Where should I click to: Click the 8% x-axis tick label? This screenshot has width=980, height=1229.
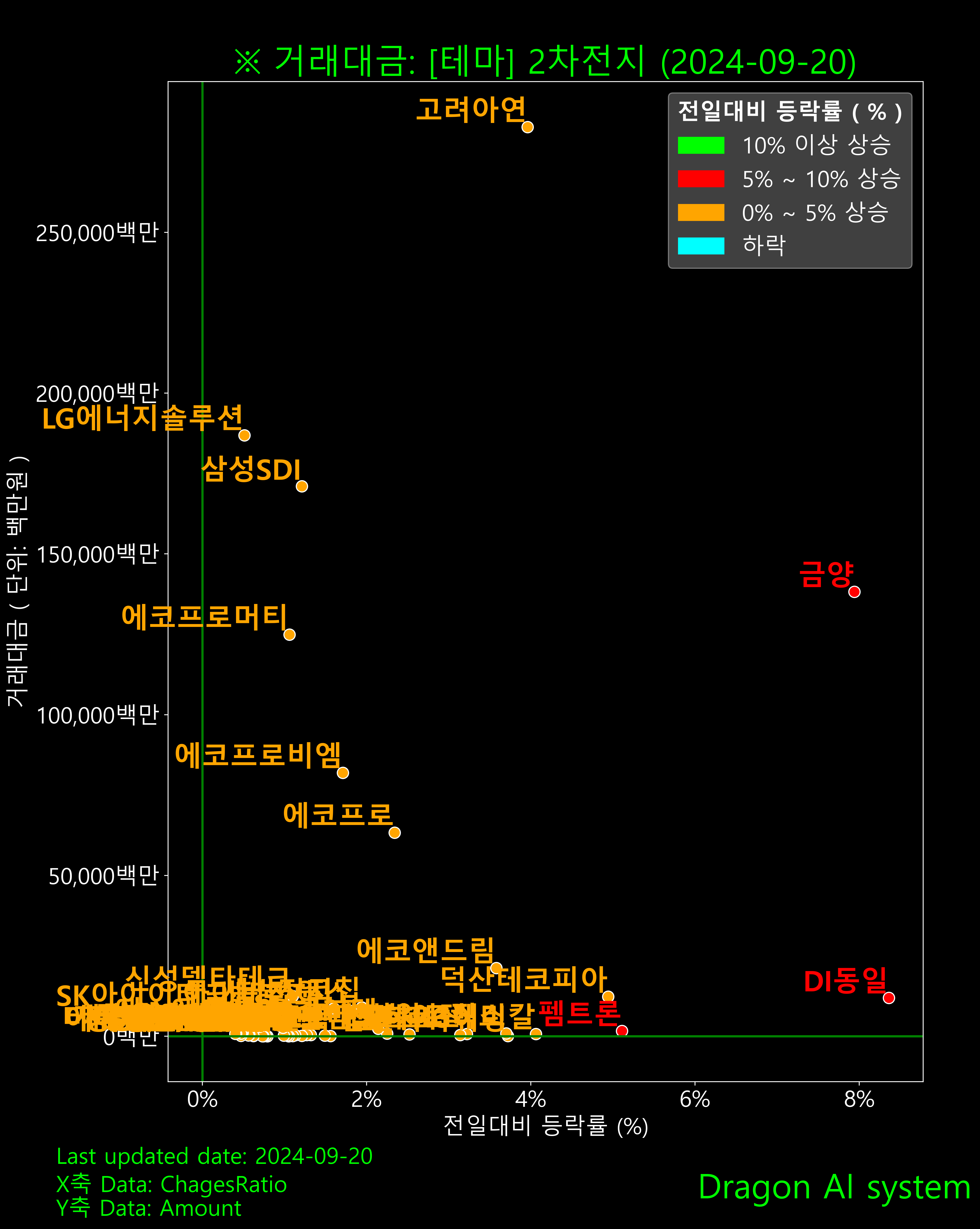click(859, 1099)
